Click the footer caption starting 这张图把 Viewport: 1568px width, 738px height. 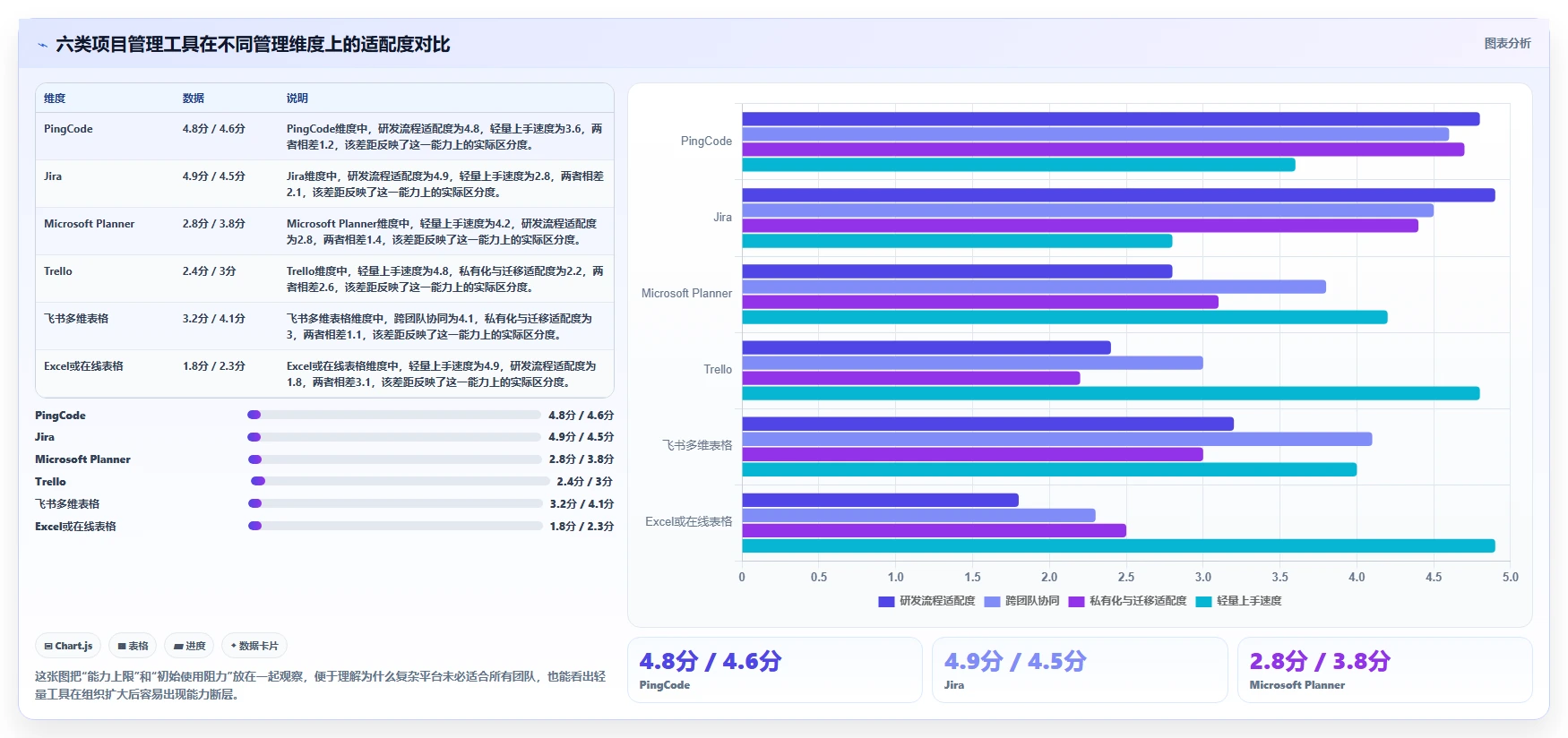pyautogui.click(x=320, y=685)
